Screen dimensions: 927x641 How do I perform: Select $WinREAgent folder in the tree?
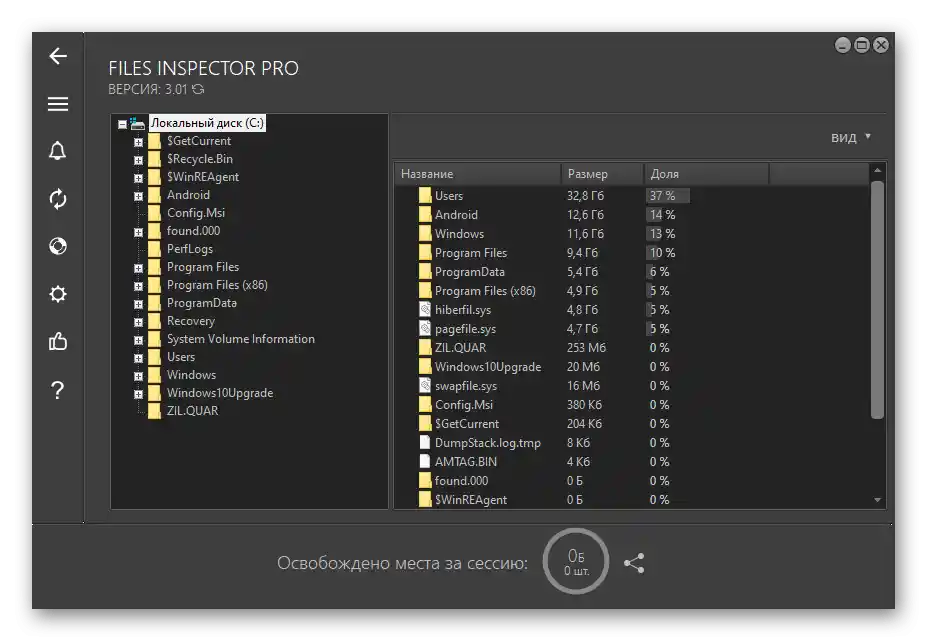pos(203,177)
